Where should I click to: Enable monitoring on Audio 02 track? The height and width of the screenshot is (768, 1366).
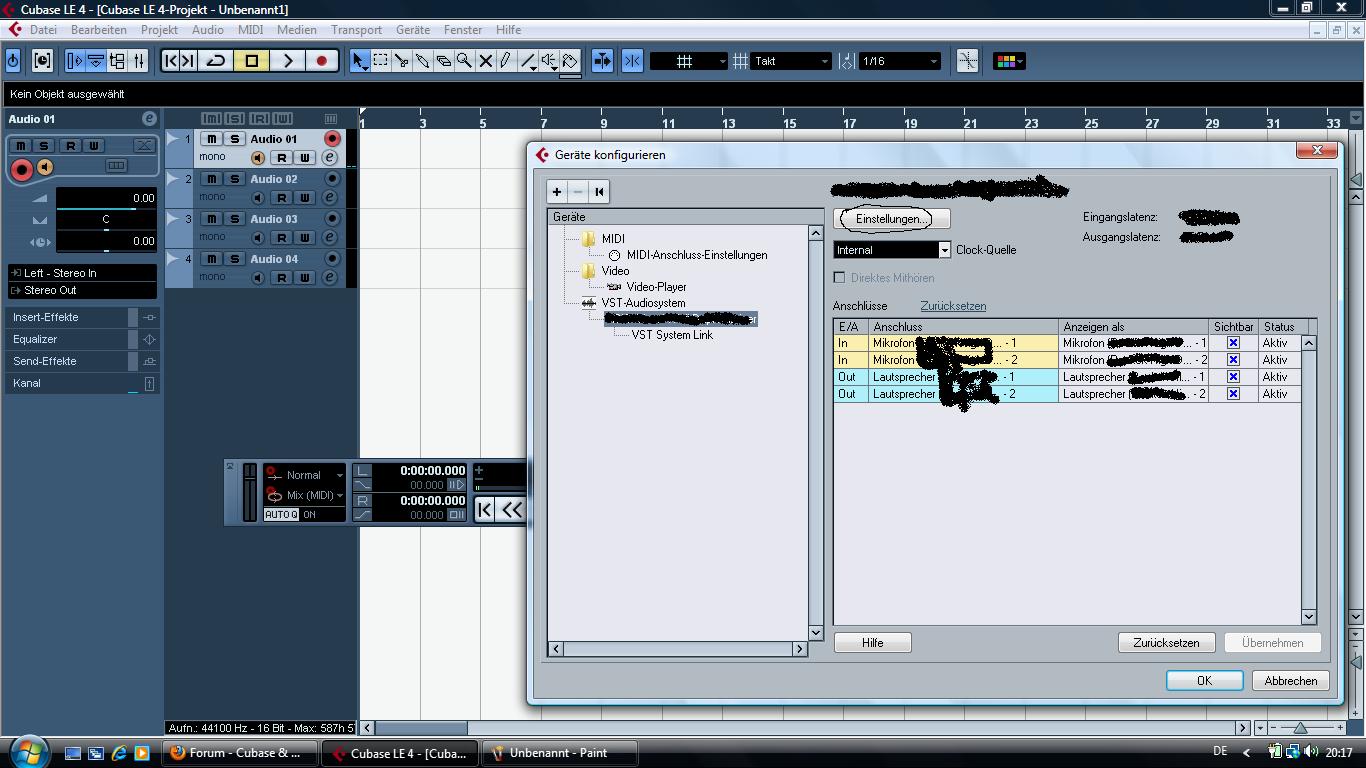(258, 198)
